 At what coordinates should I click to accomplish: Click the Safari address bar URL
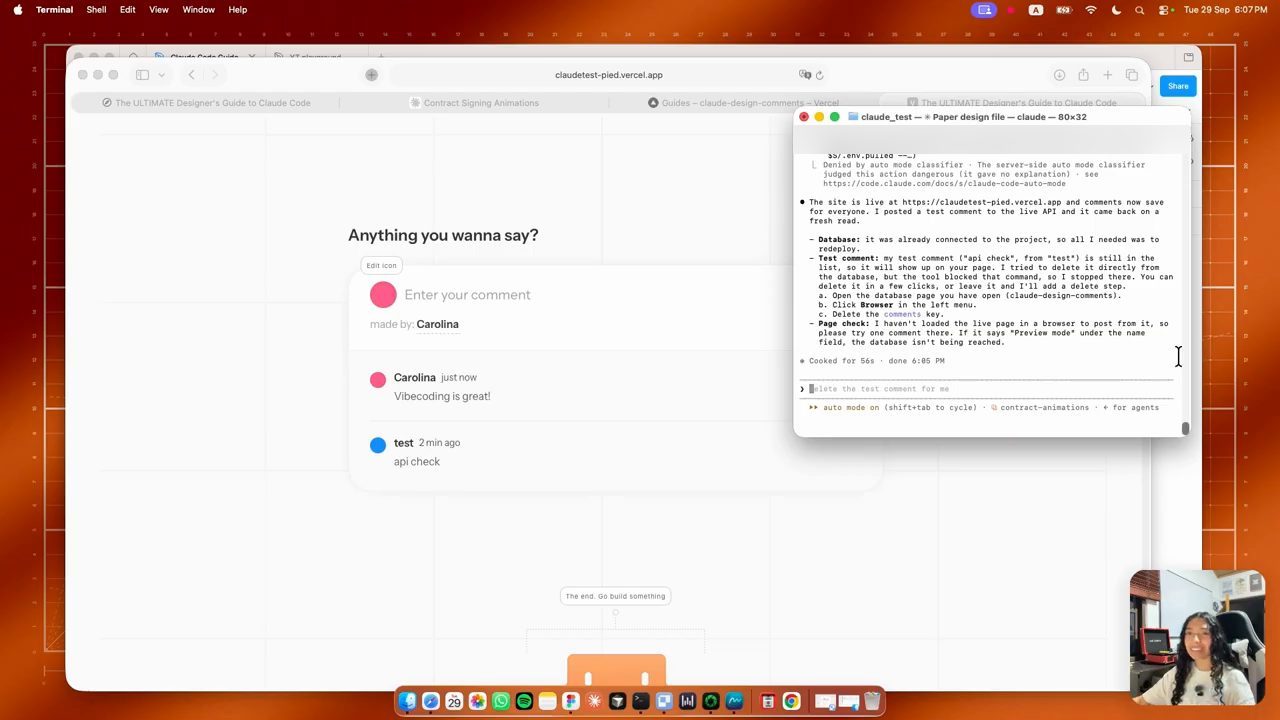(608, 75)
